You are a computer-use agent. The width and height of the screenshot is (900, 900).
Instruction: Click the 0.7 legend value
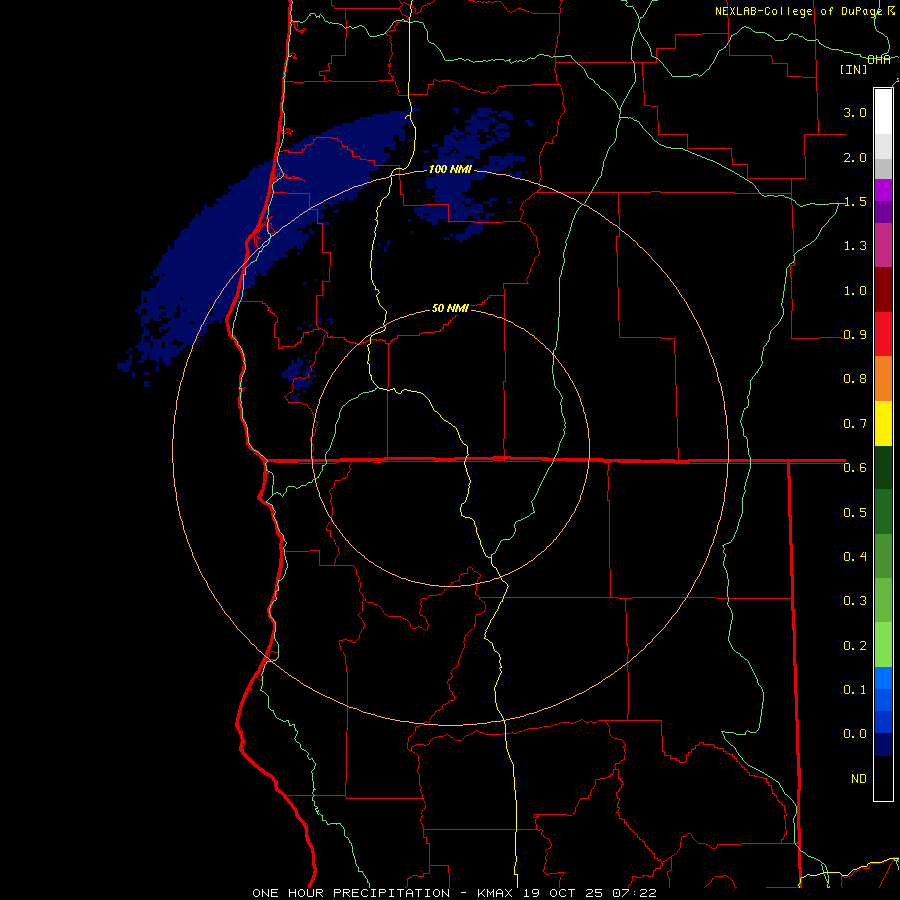(x=855, y=424)
